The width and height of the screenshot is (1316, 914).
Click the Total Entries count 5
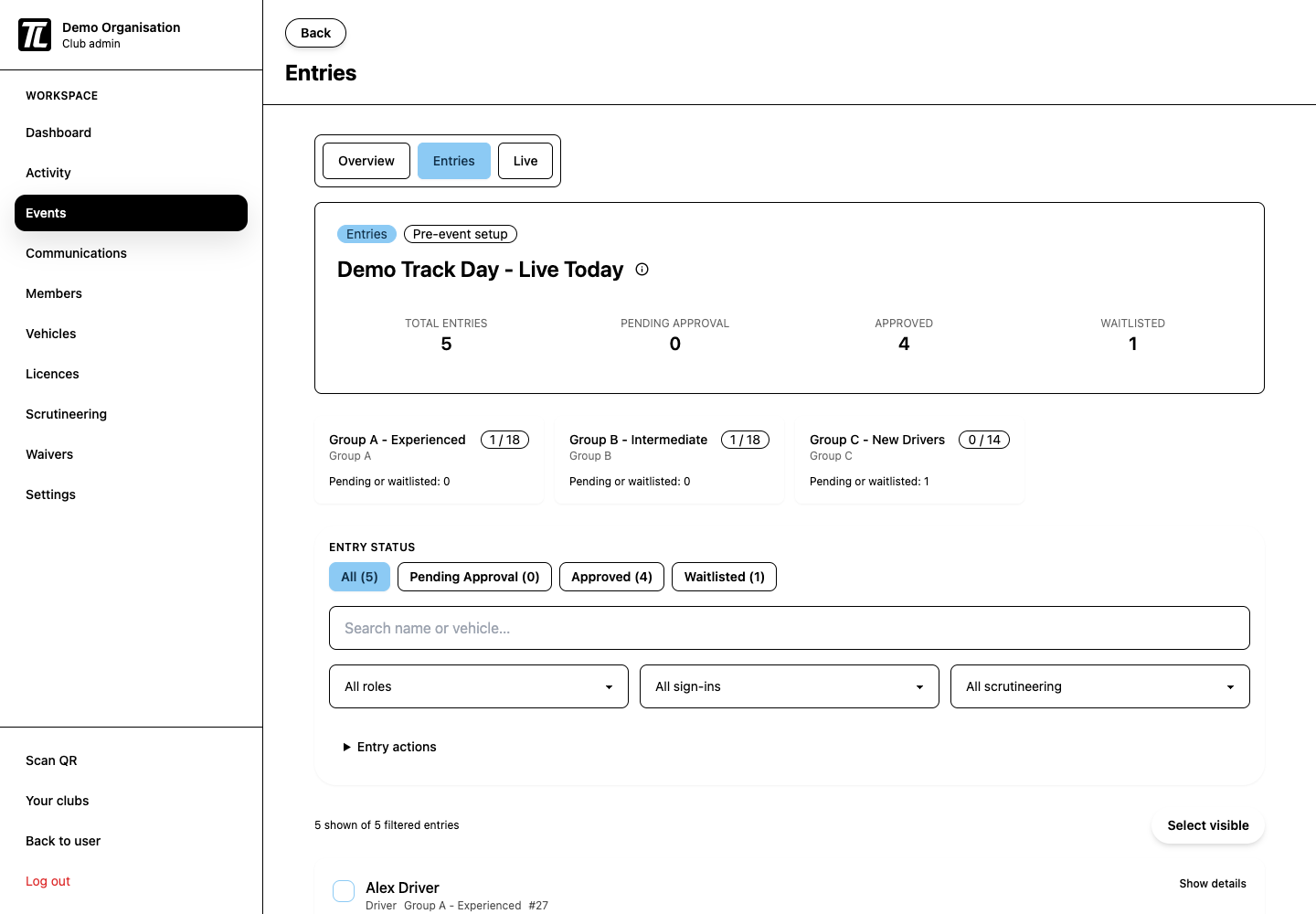tap(446, 344)
